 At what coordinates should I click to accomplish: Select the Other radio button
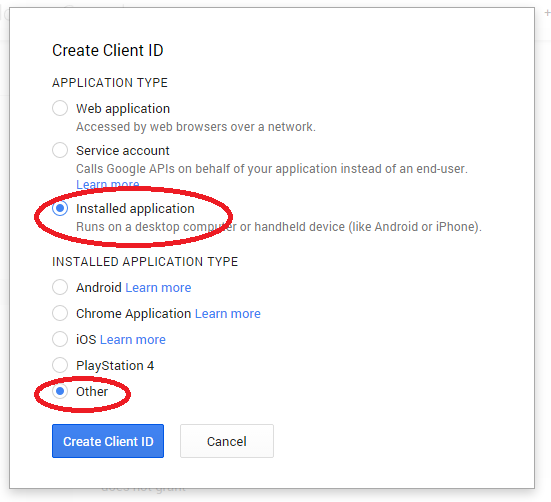pyautogui.click(x=60, y=391)
